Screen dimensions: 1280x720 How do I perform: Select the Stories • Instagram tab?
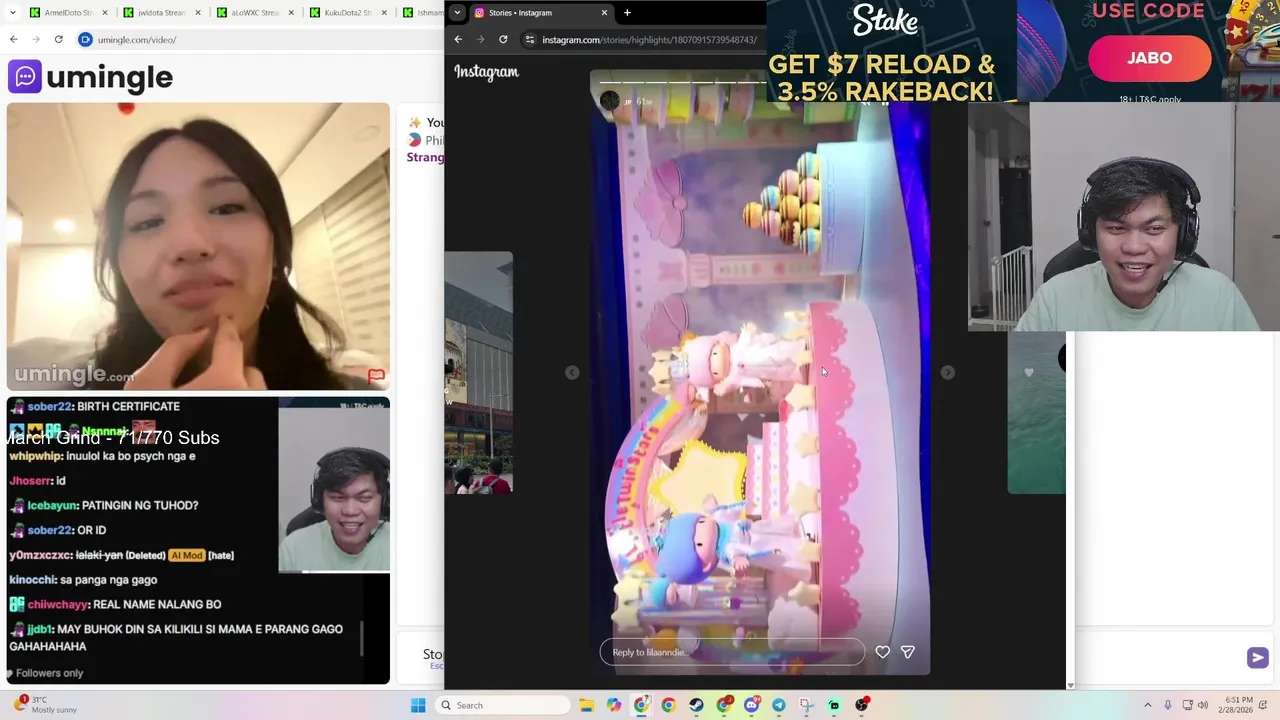[540, 13]
